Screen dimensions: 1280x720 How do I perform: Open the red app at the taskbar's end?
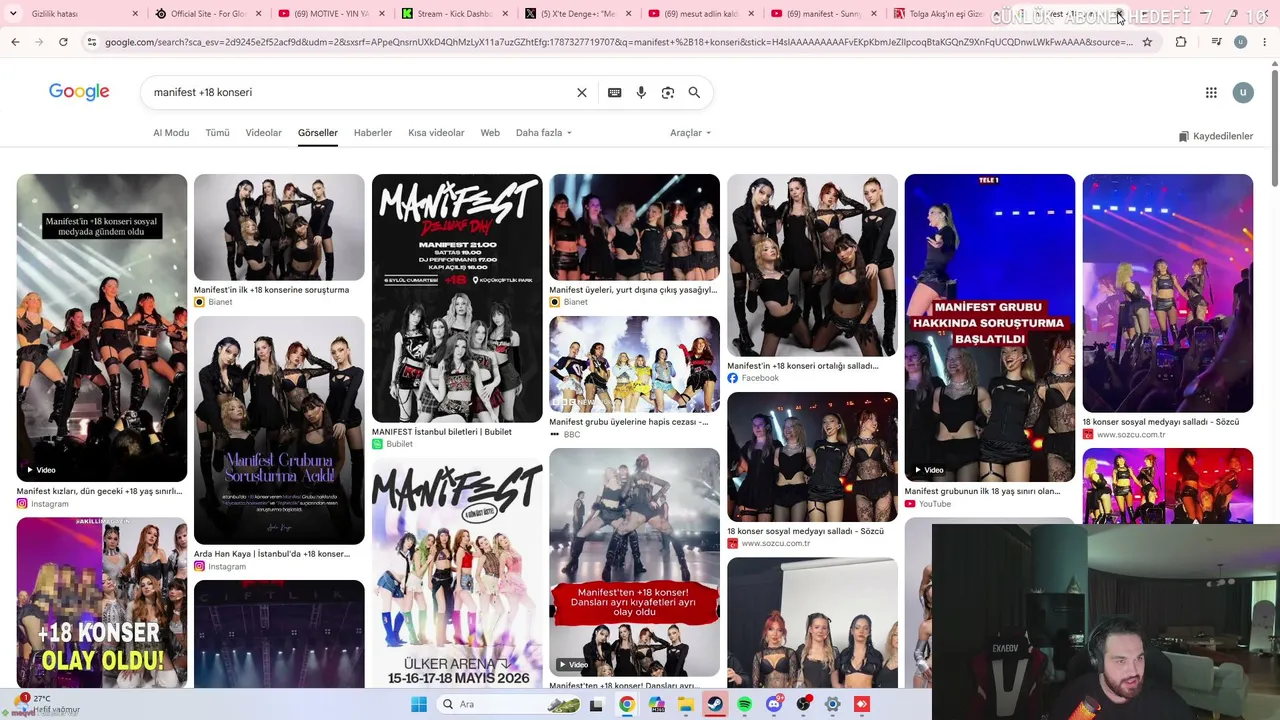click(x=862, y=704)
